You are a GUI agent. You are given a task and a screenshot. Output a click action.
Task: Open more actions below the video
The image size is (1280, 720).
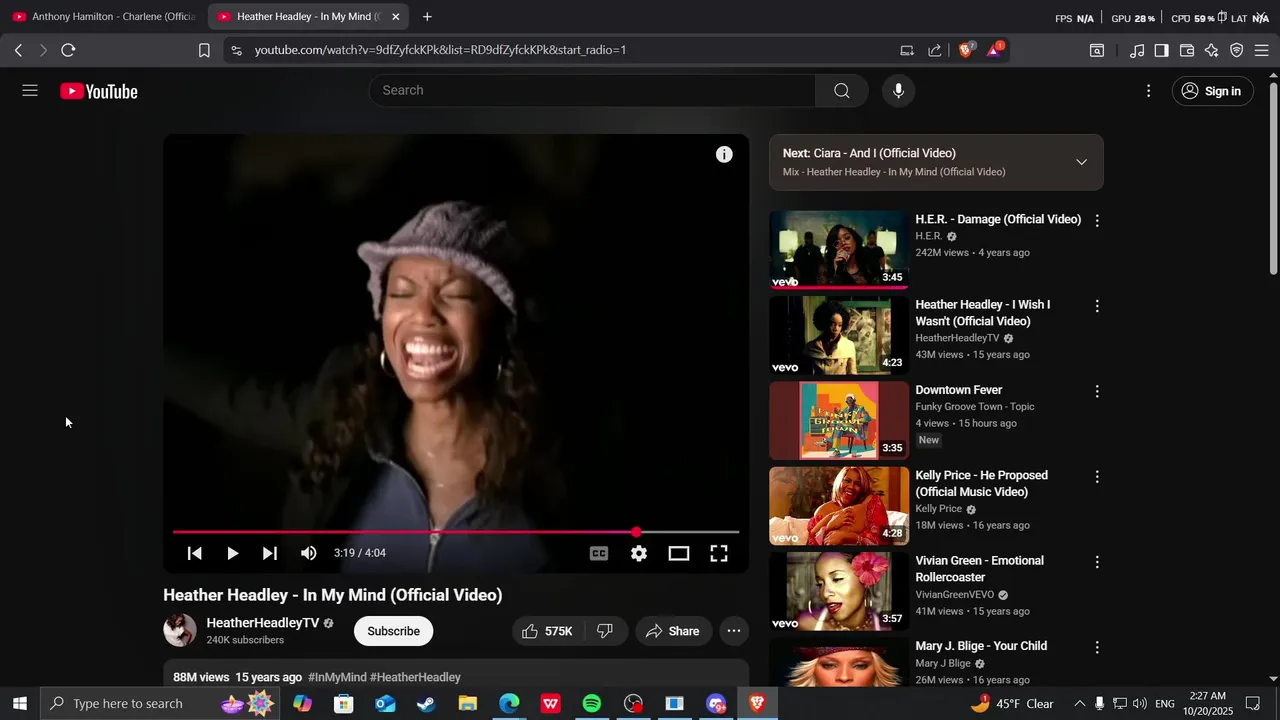pos(734,631)
